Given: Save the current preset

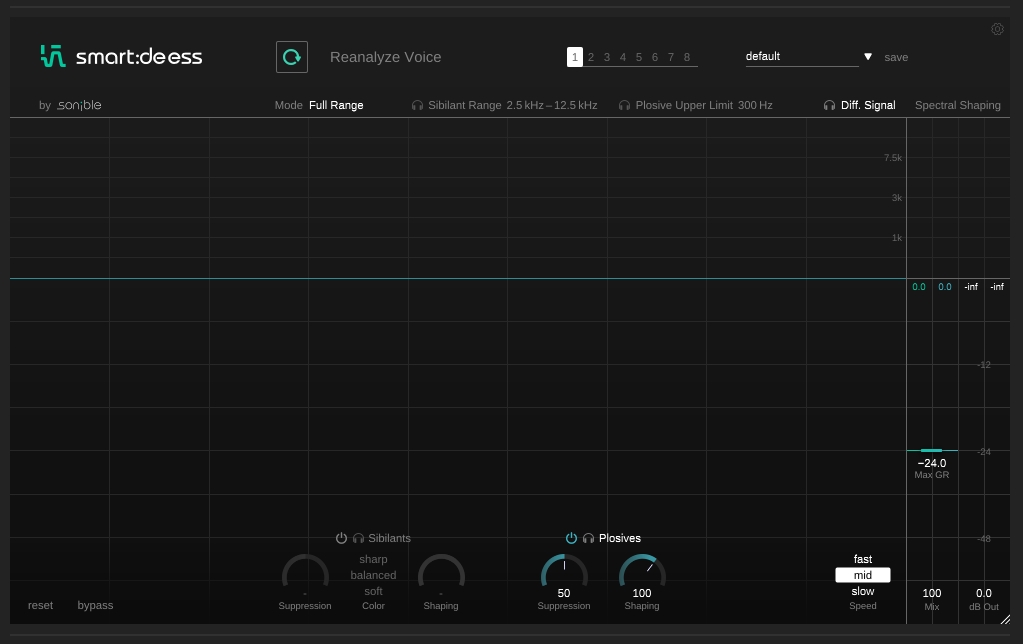Looking at the screenshot, I should (896, 57).
